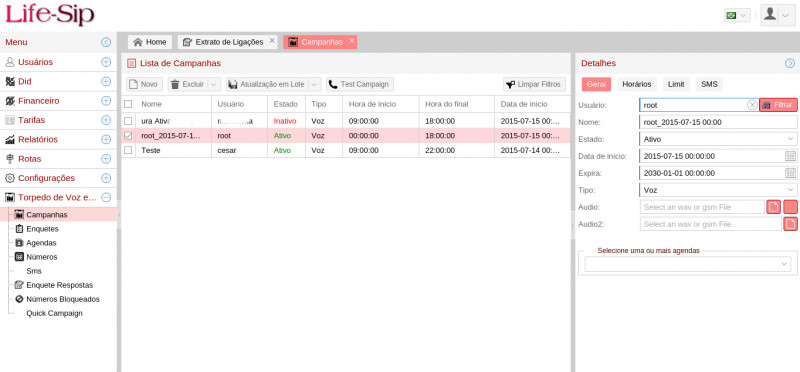Click the Audio2 file browse icon
The width and height of the screenshot is (800, 372).
click(x=790, y=224)
